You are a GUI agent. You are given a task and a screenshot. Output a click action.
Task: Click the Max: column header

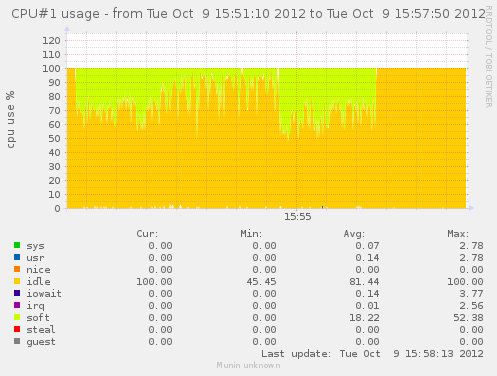pyautogui.click(x=458, y=234)
